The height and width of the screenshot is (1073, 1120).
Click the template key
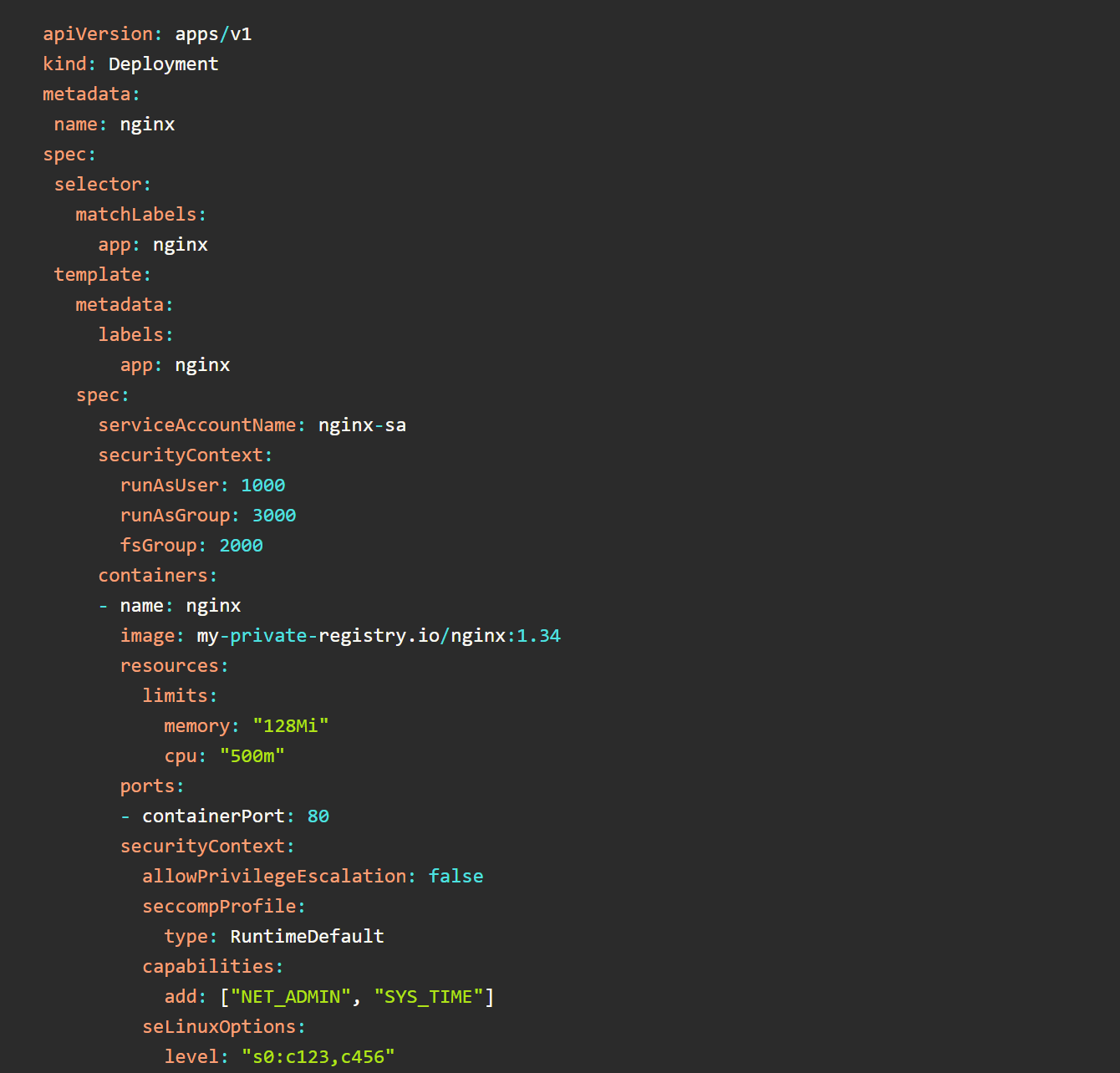click(98, 275)
